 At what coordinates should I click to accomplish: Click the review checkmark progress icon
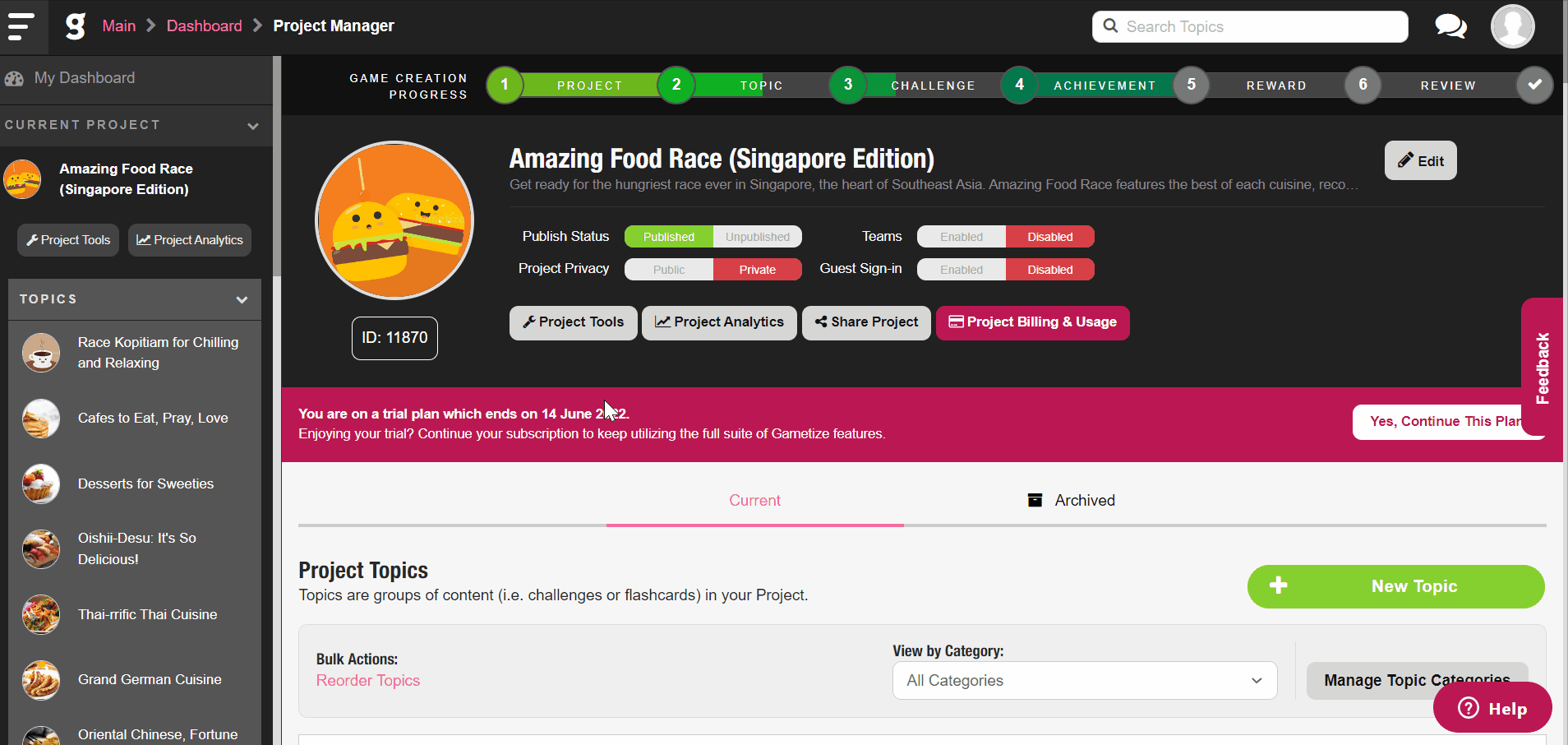click(1534, 85)
